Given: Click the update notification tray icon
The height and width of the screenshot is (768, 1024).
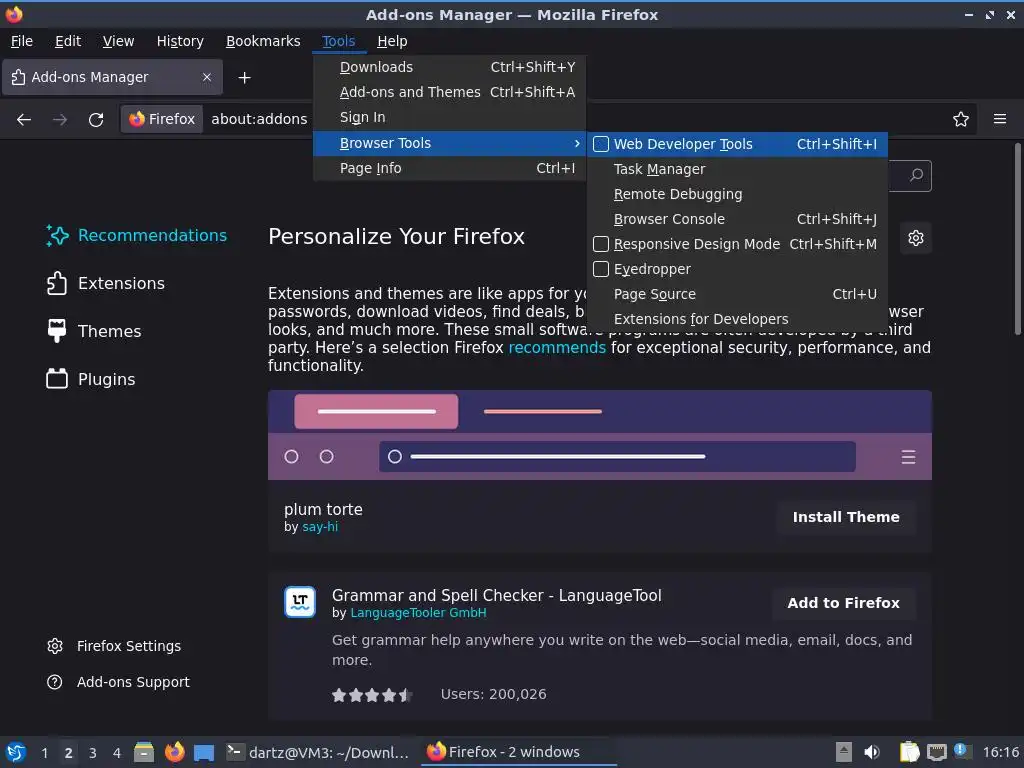Looking at the screenshot, I should [x=962, y=751].
